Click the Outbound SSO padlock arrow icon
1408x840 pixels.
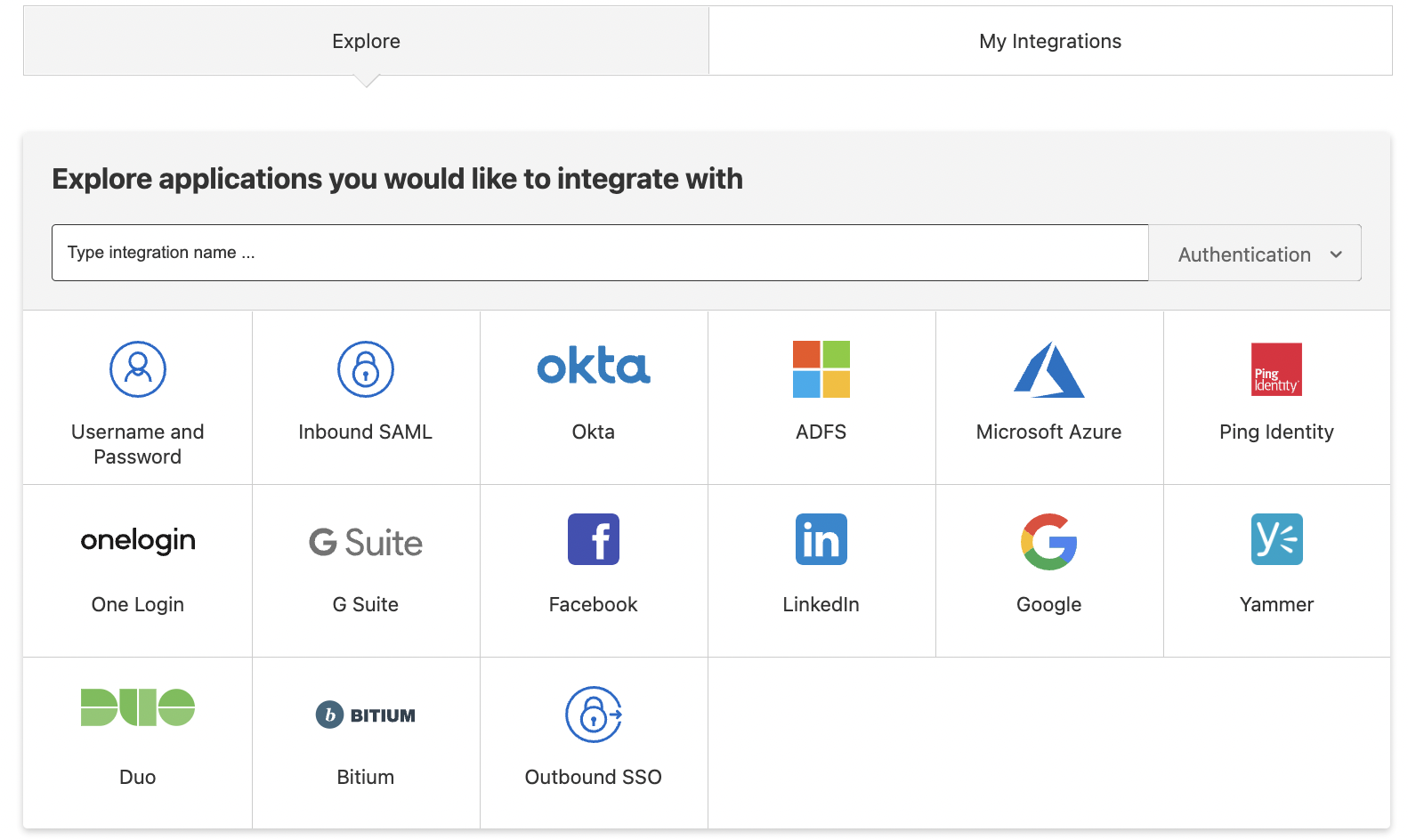(x=593, y=714)
